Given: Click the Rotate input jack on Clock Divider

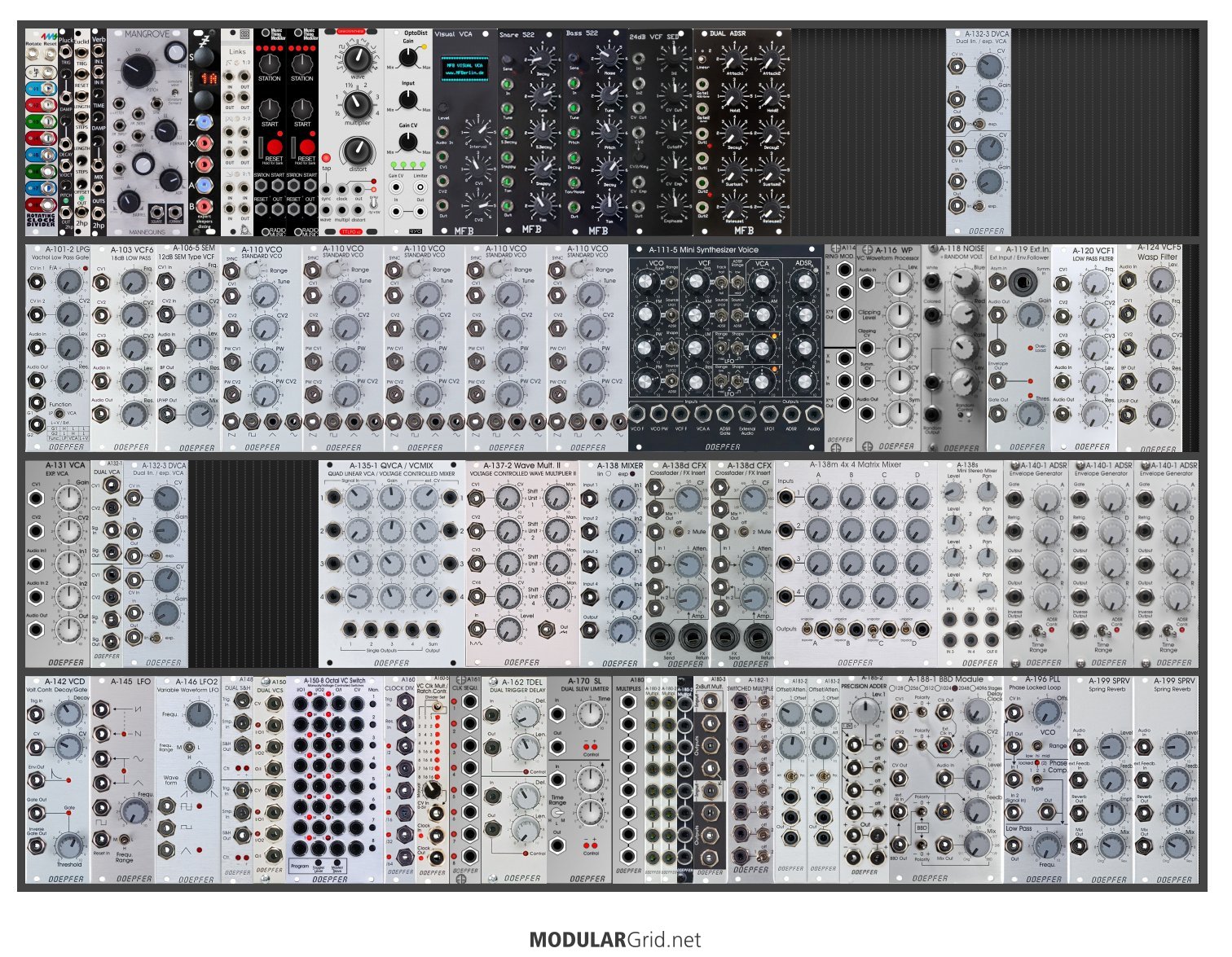Looking at the screenshot, I should 33,55.
